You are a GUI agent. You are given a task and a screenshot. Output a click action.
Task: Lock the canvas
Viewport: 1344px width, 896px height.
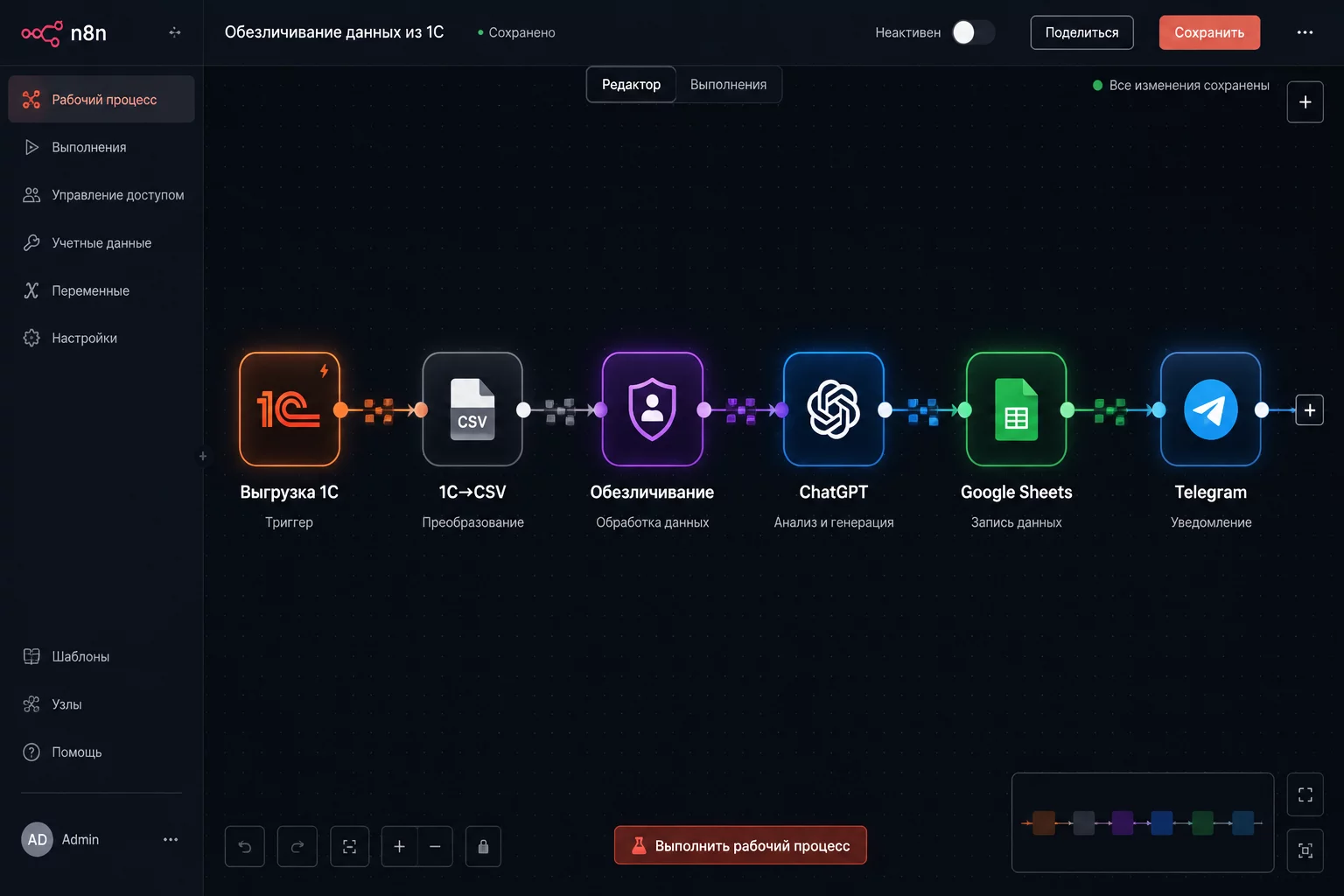pos(483,846)
